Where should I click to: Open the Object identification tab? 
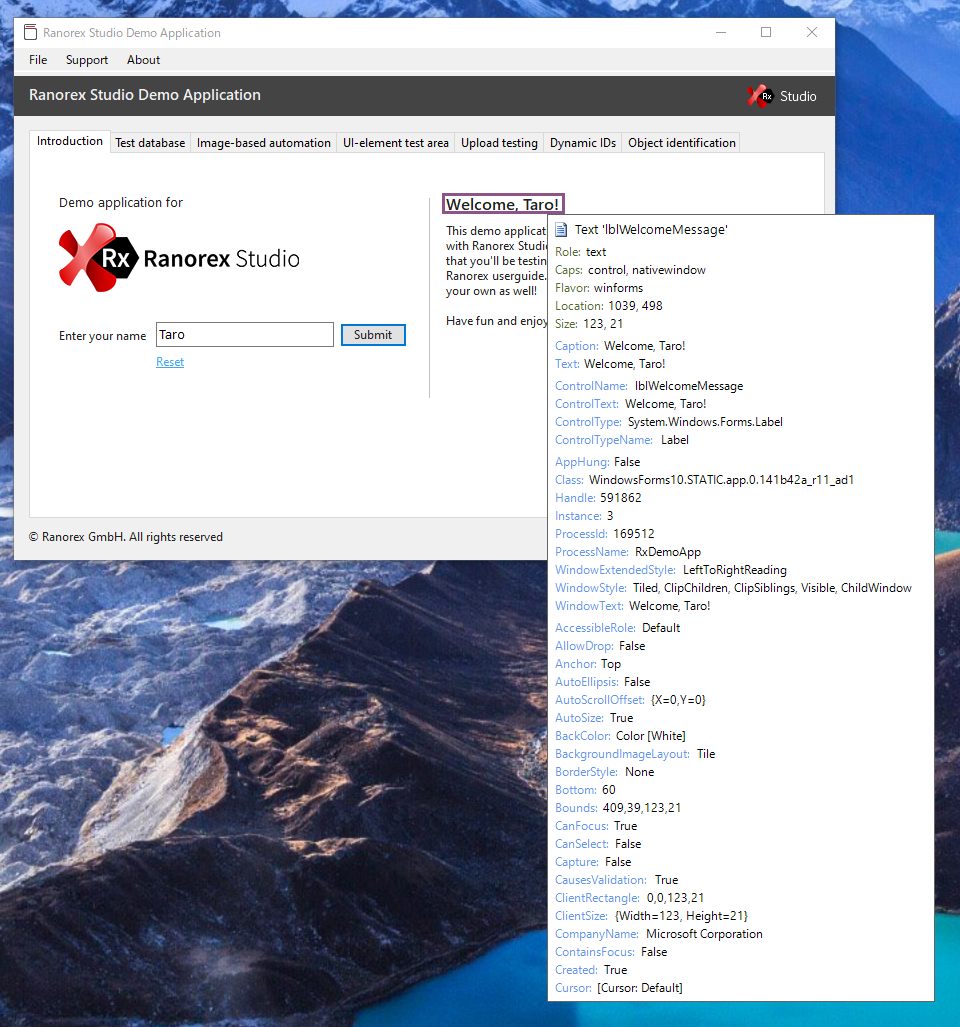[682, 143]
